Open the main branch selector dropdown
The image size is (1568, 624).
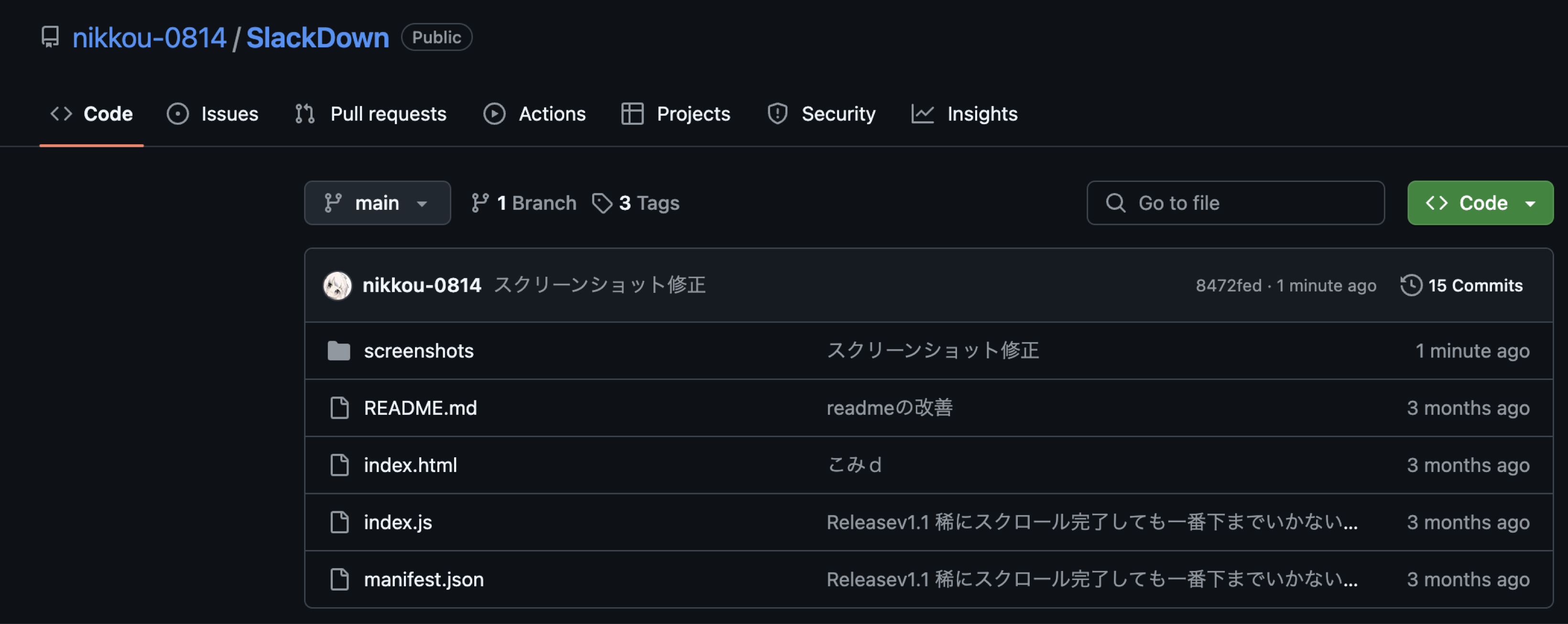pyautogui.click(x=377, y=203)
